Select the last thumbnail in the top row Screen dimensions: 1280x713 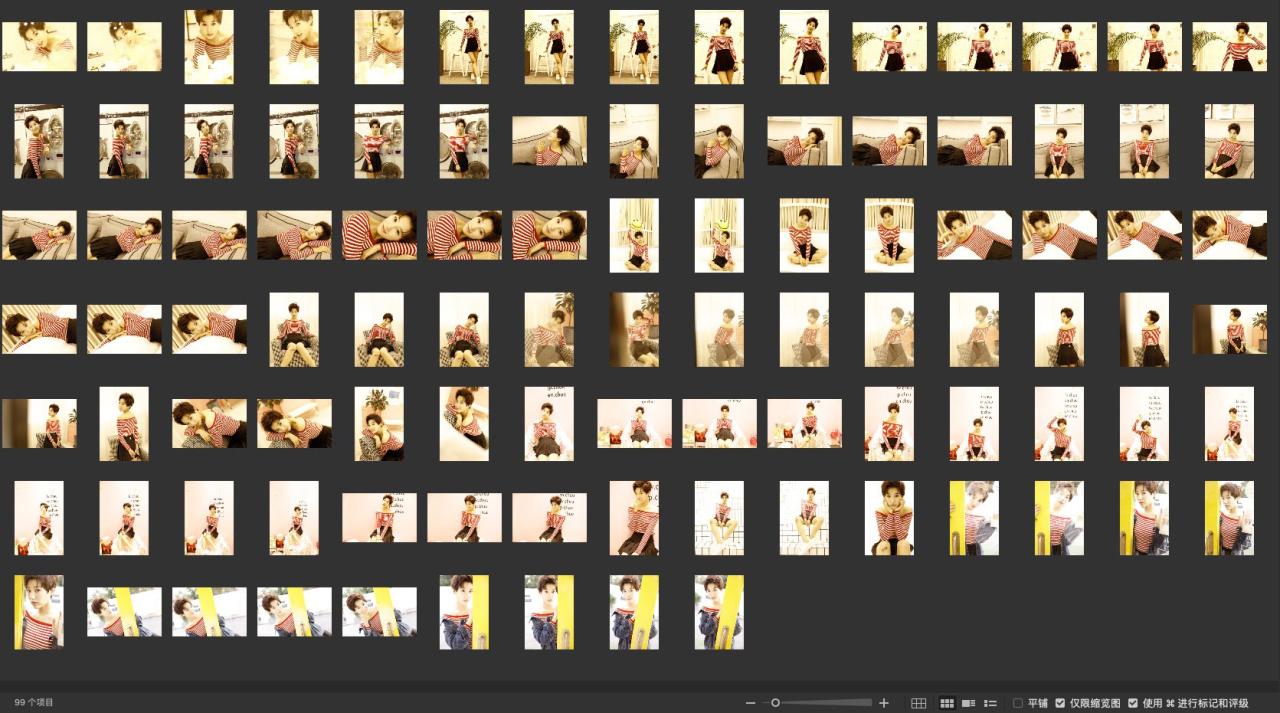1229,47
